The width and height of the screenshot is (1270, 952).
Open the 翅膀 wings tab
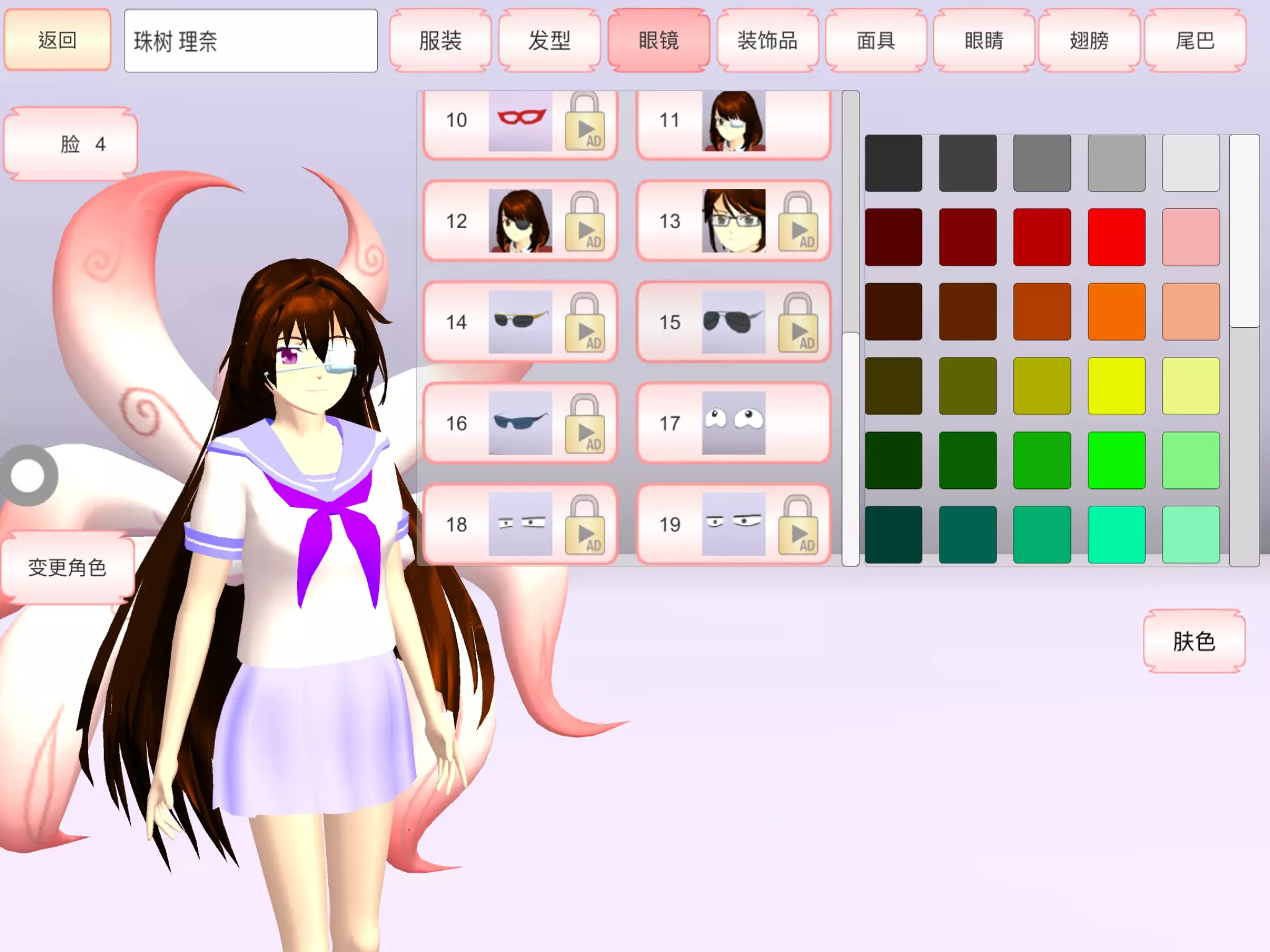1089,41
